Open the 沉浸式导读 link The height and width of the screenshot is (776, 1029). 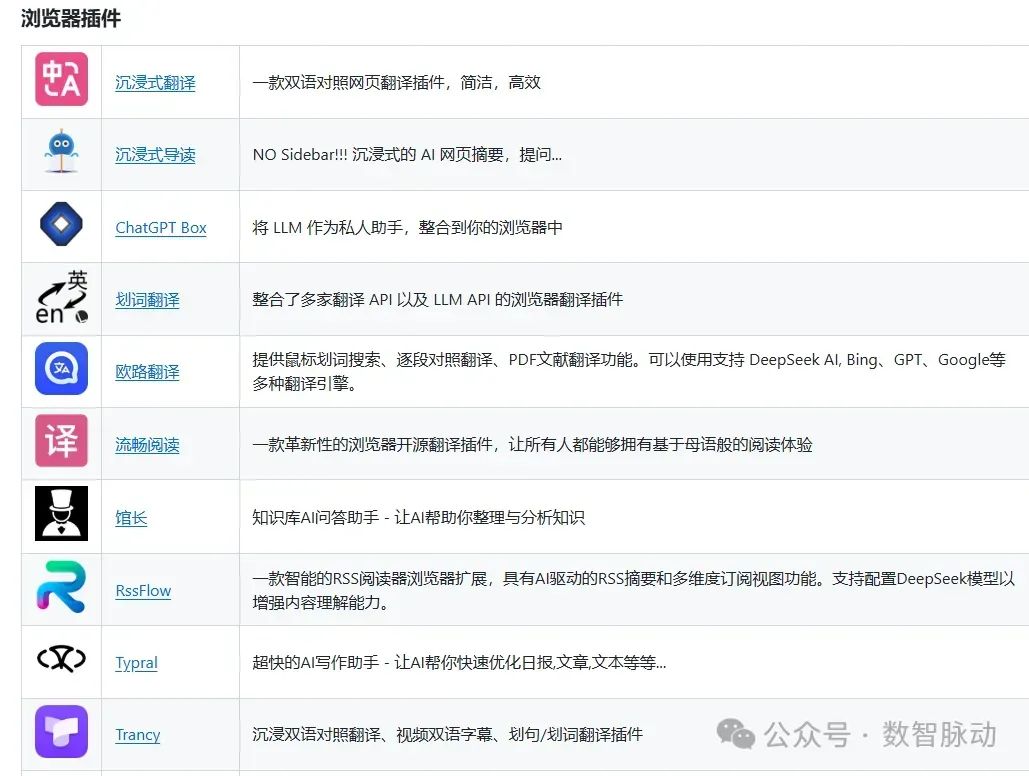pyautogui.click(x=156, y=155)
